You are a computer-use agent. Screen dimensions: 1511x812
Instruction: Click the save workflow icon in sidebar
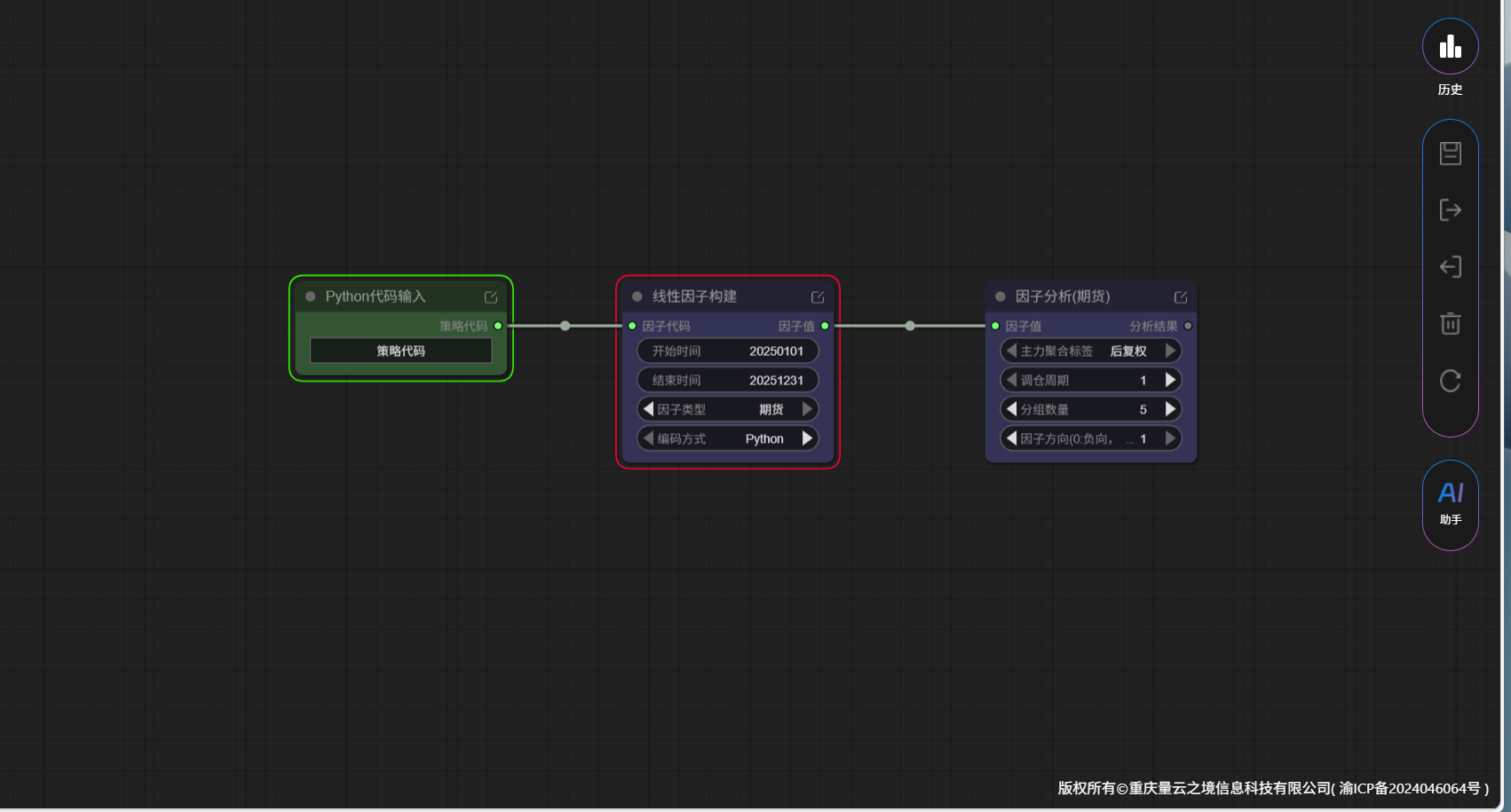1450,154
